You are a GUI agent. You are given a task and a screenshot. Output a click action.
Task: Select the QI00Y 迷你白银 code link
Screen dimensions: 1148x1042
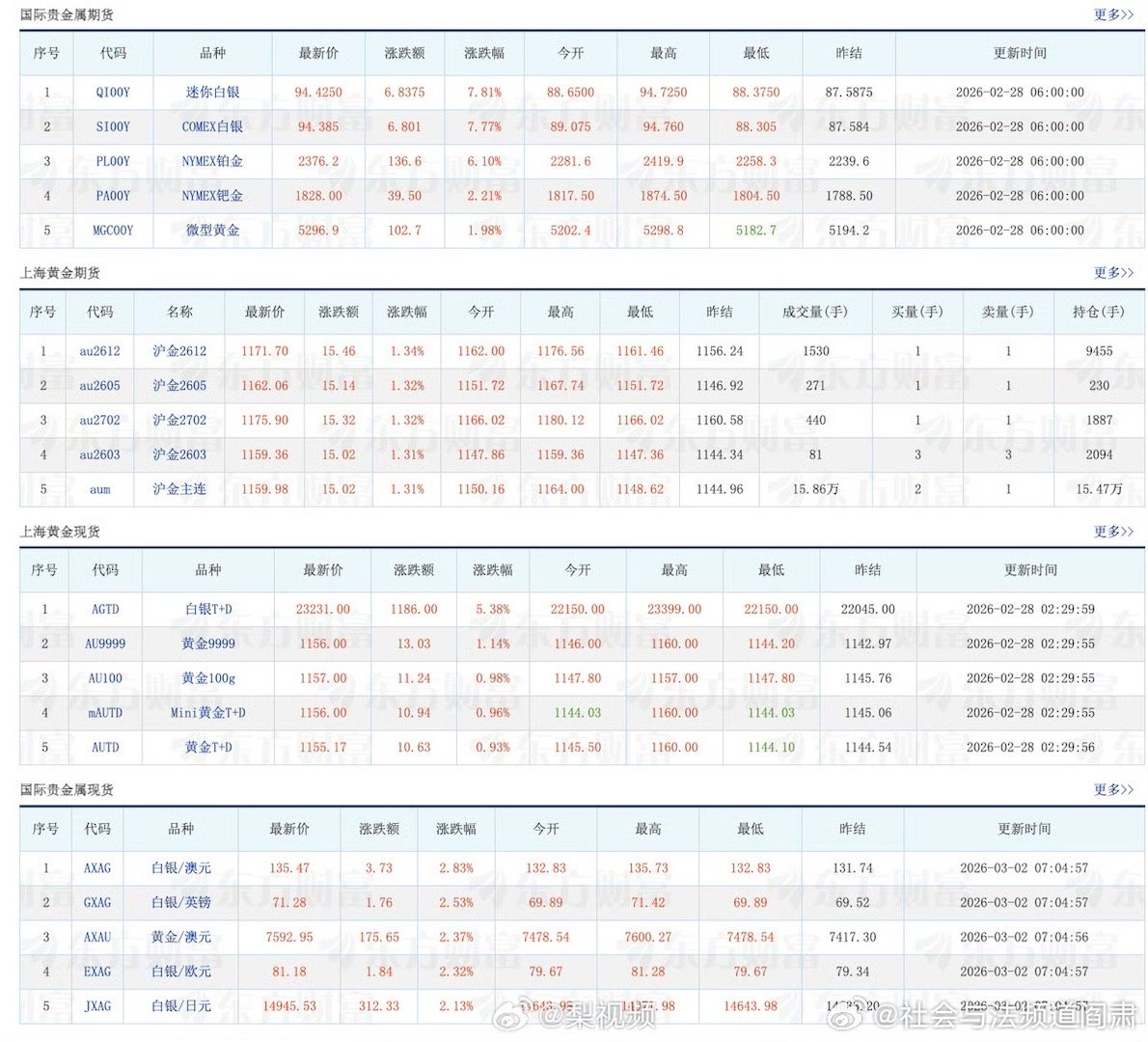pos(112,92)
